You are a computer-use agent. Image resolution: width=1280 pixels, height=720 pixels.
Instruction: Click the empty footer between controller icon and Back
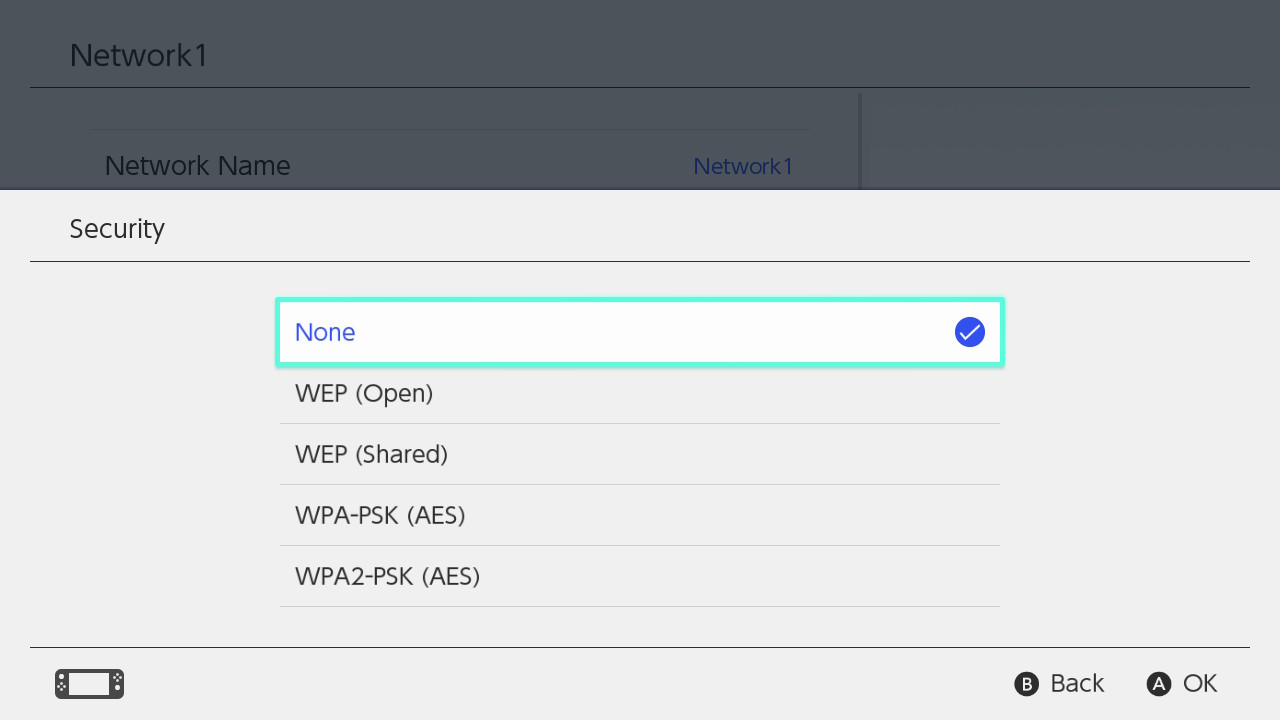[560, 684]
